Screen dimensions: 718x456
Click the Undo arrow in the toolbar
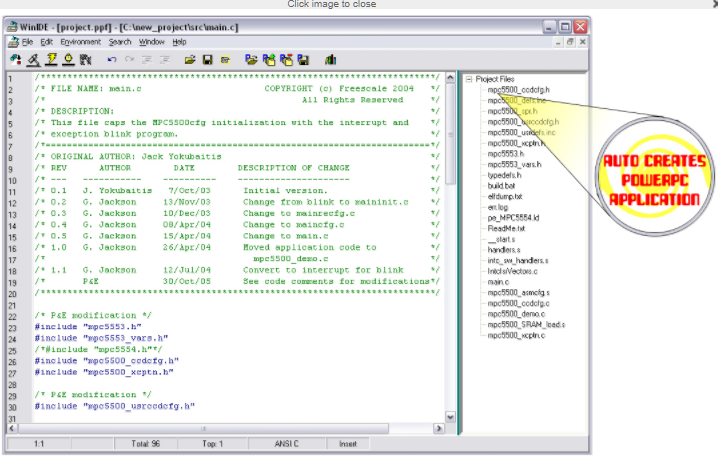pos(112,60)
